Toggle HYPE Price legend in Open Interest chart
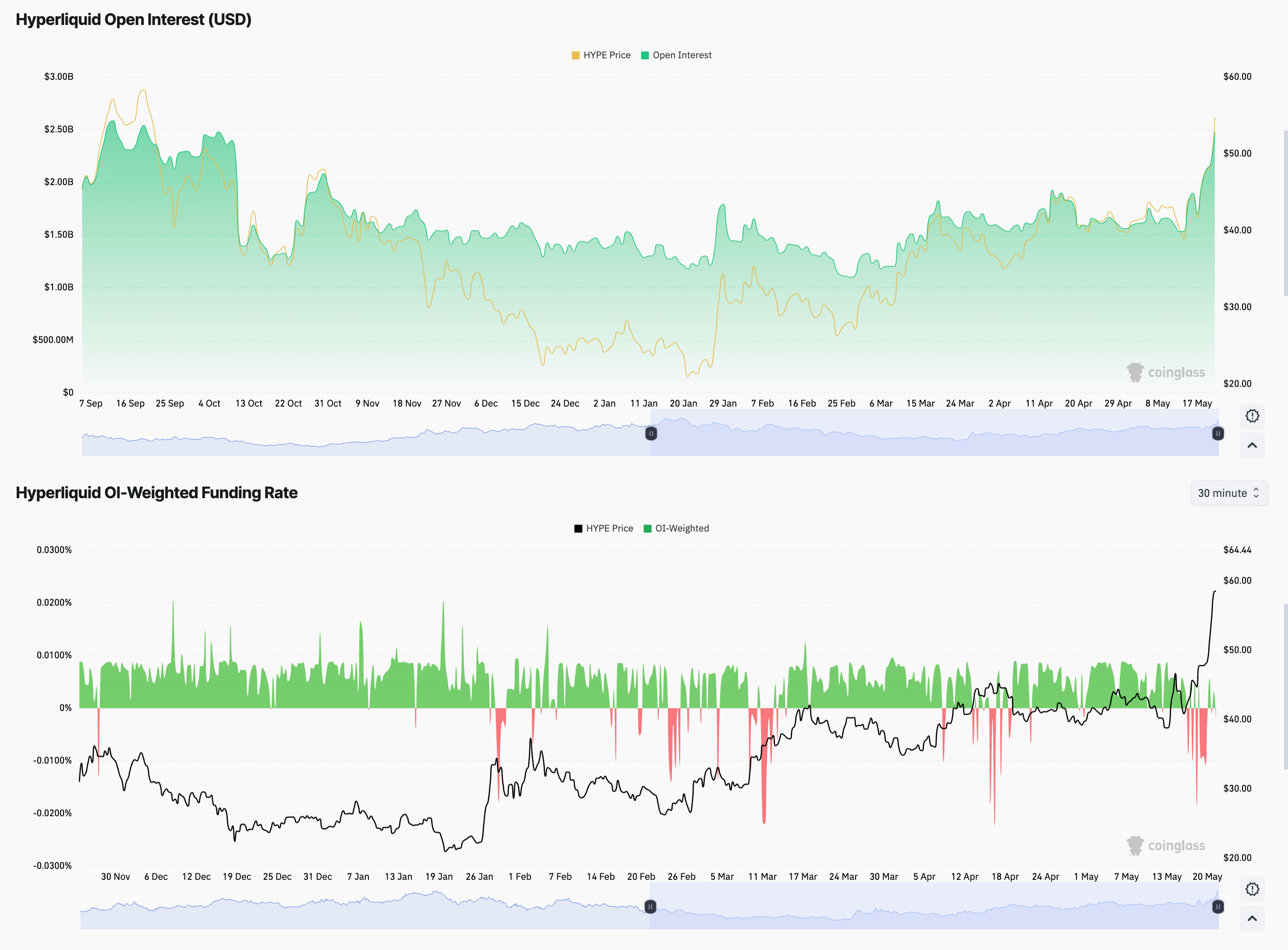The height and width of the screenshot is (950, 1288). pyautogui.click(x=601, y=55)
